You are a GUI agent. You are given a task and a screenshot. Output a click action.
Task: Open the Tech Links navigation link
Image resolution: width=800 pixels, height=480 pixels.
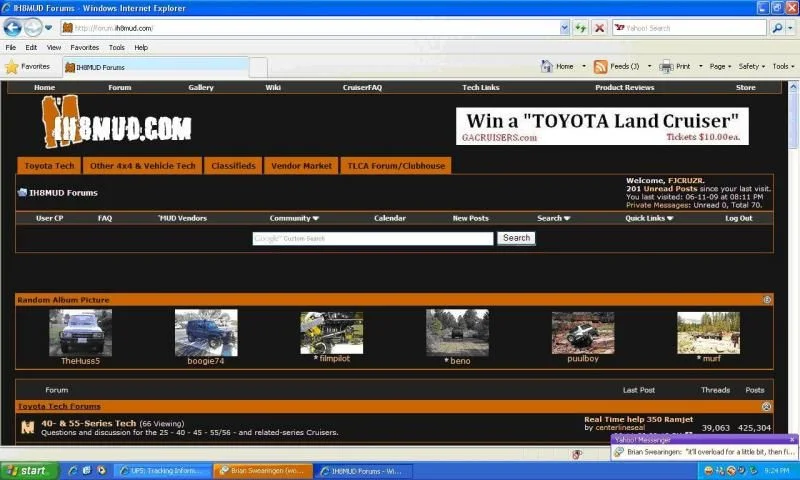(481, 88)
